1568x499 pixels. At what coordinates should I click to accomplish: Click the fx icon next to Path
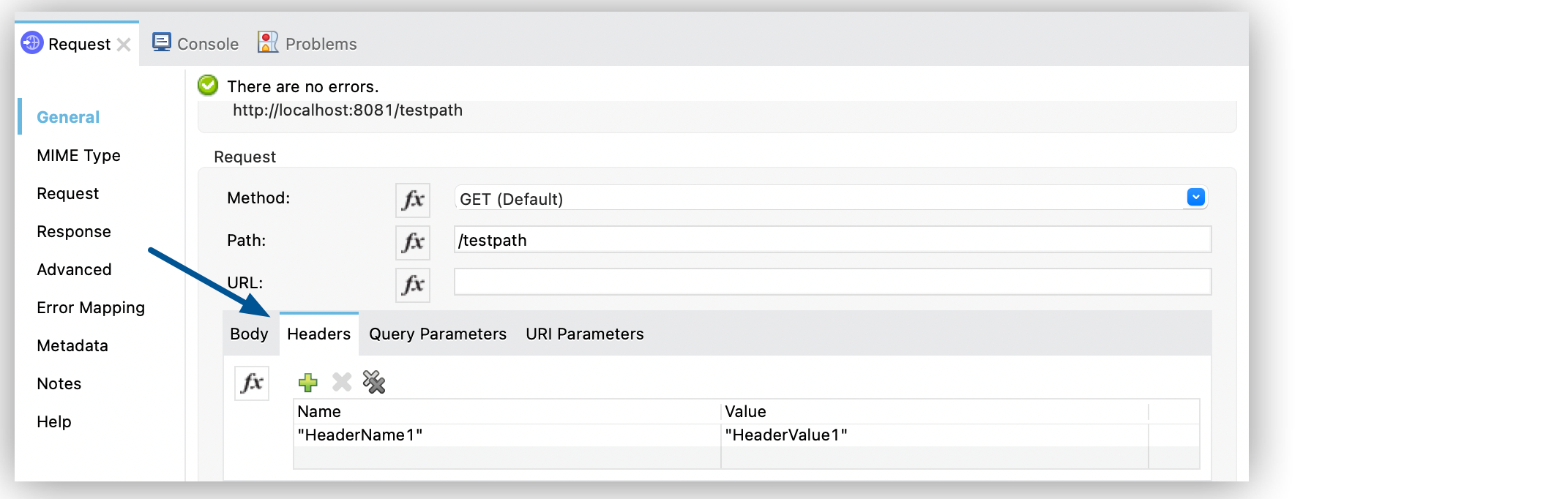pos(412,242)
